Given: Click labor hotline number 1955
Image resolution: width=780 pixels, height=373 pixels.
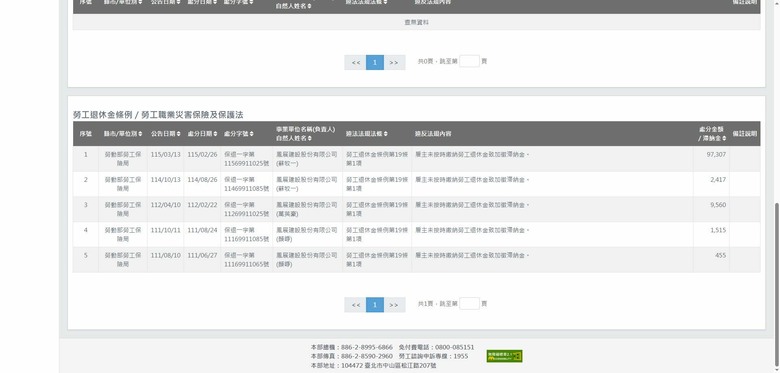Looking at the screenshot, I should pyautogui.click(x=461, y=357).
